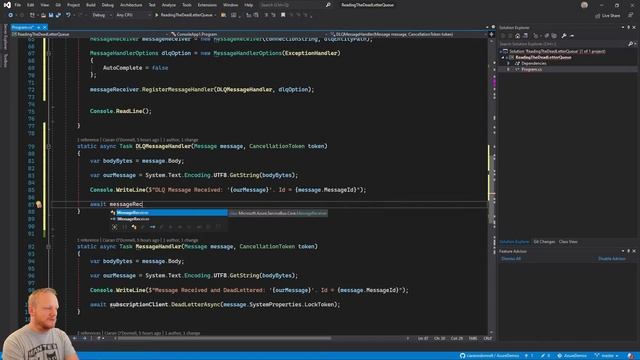Switch to the Class View tab

(x=568, y=242)
